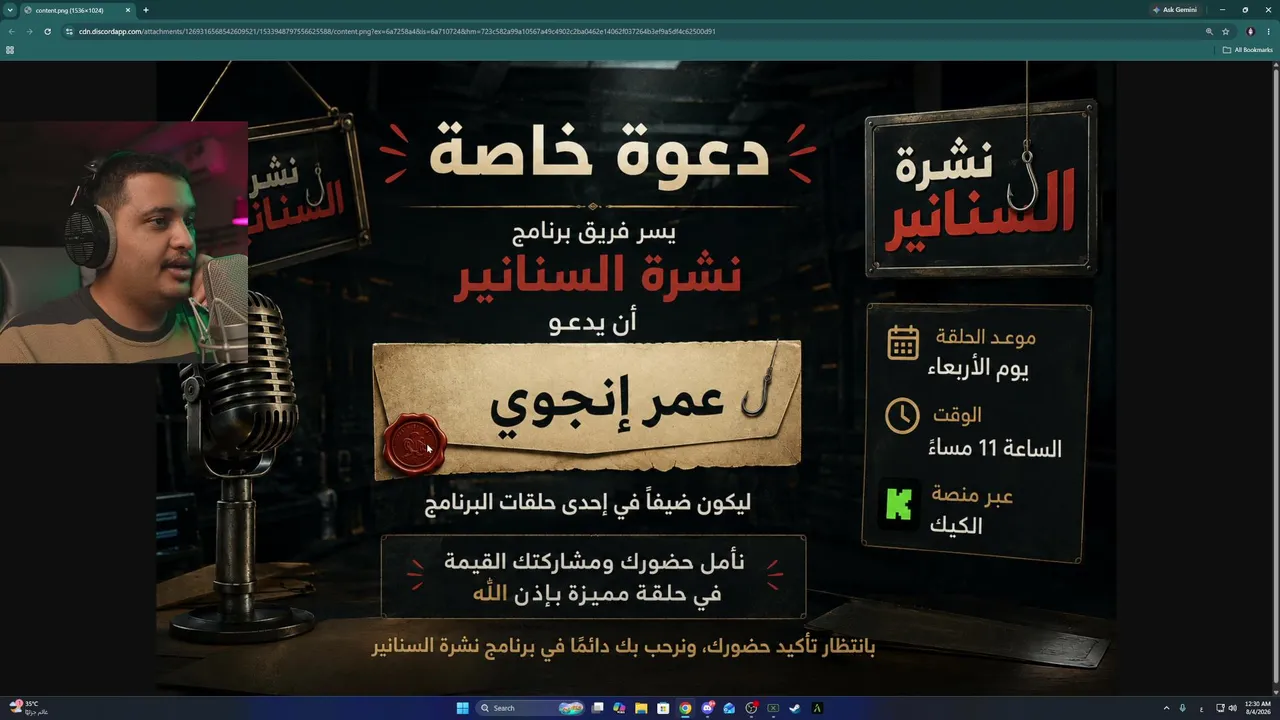View site information icon in address bar
1280x720 pixels.
point(69,31)
